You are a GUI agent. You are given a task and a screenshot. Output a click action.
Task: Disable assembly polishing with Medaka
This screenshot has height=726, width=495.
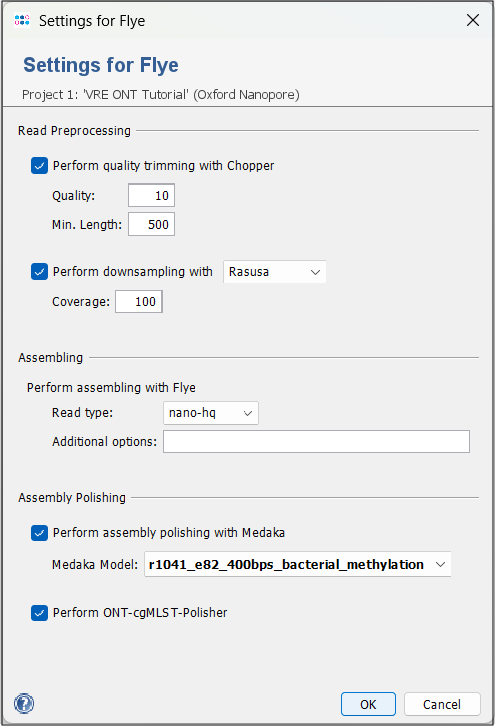[x=39, y=533]
